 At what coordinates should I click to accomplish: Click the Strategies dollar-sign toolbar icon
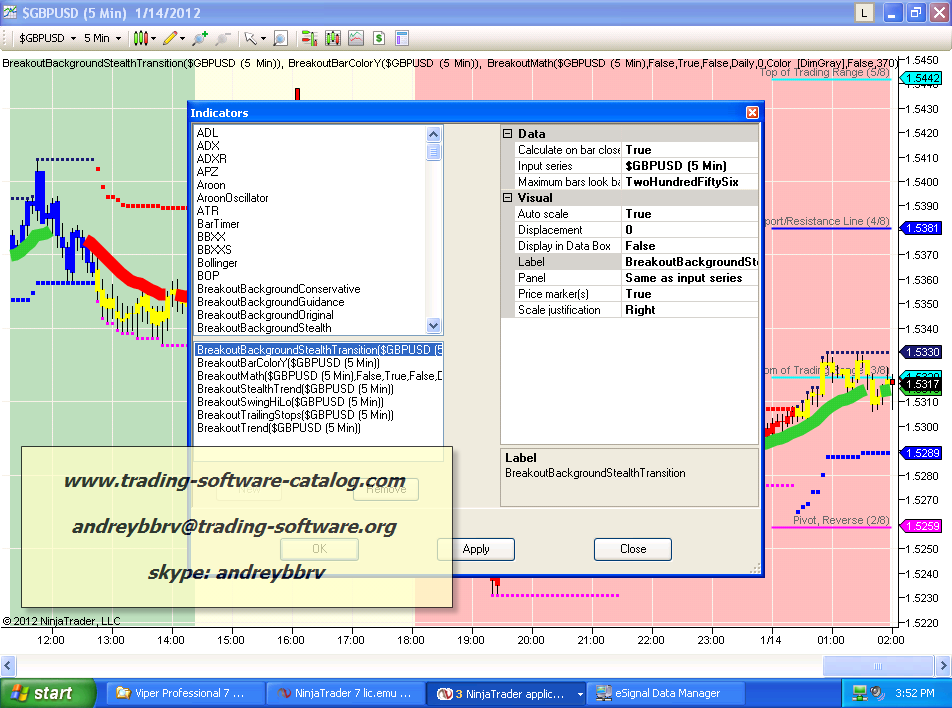click(379, 38)
